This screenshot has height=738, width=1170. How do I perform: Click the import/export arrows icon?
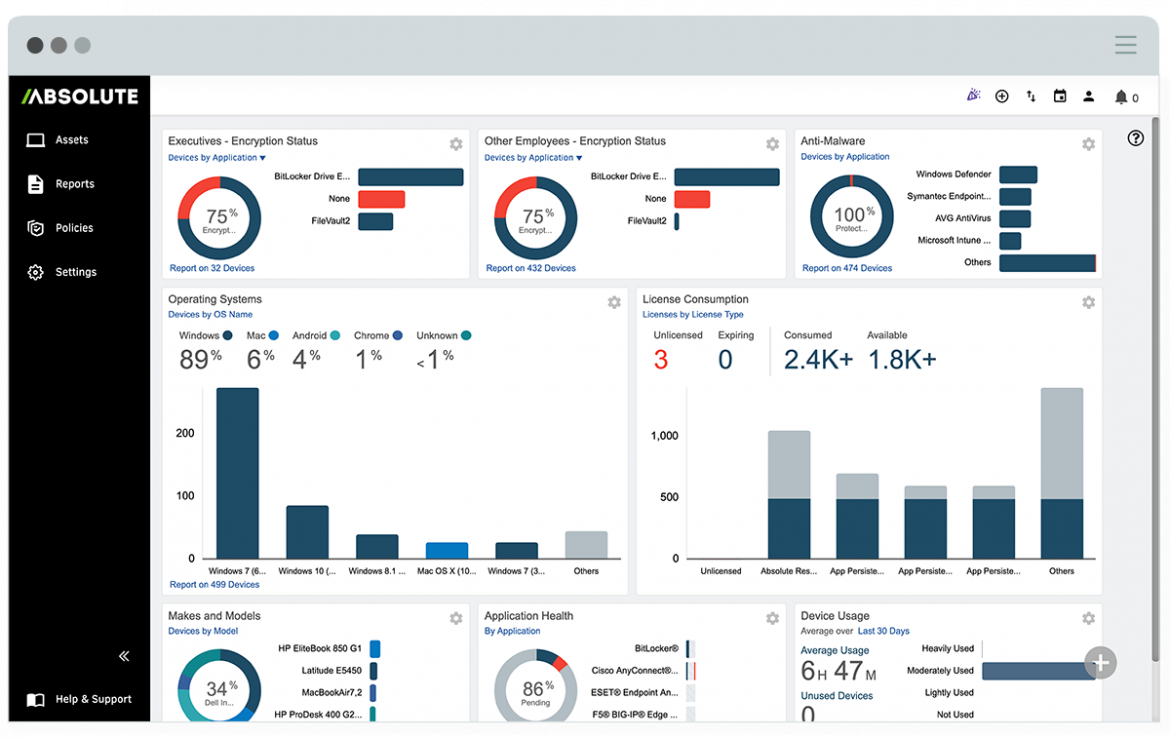(1031, 96)
